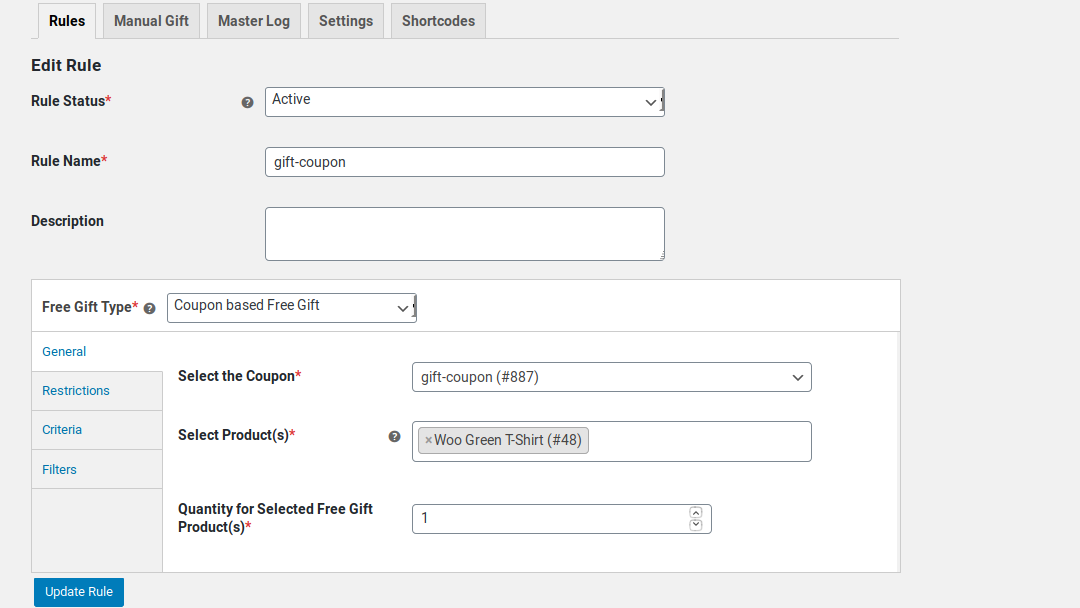This screenshot has width=1080, height=608.
Task: Go to the Settings tab
Action: (x=346, y=21)
